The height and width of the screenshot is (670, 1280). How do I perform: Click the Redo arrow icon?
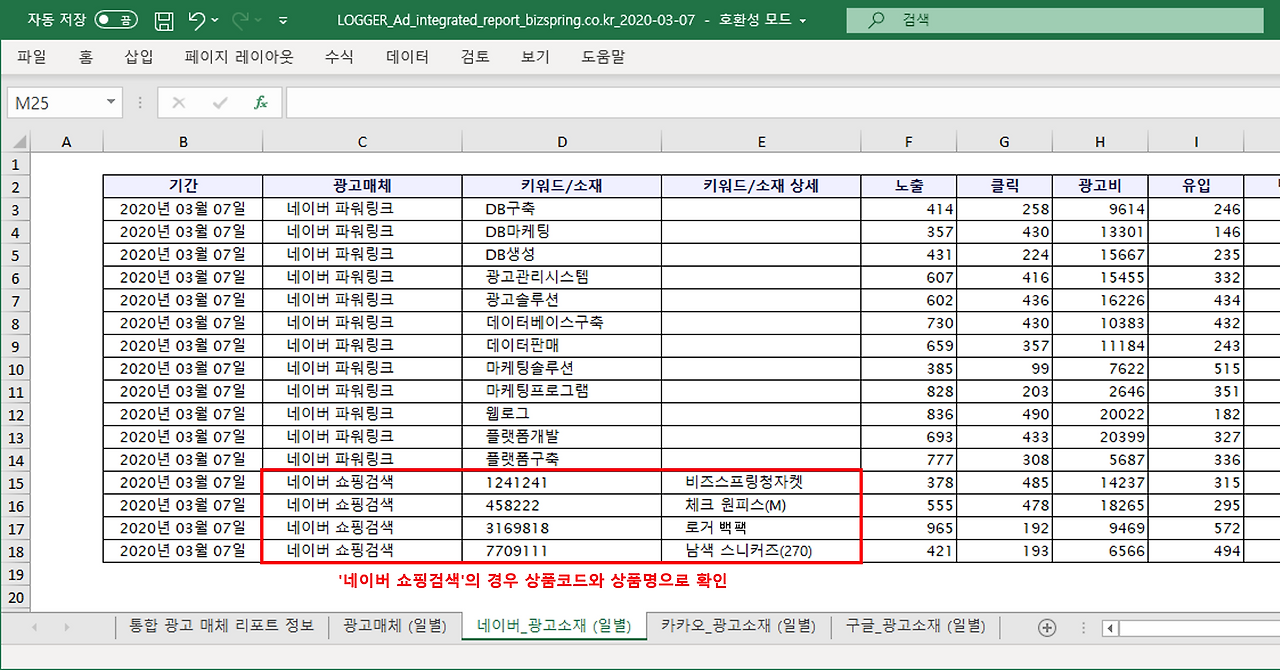pyautogui.click(x=240, y=19)
